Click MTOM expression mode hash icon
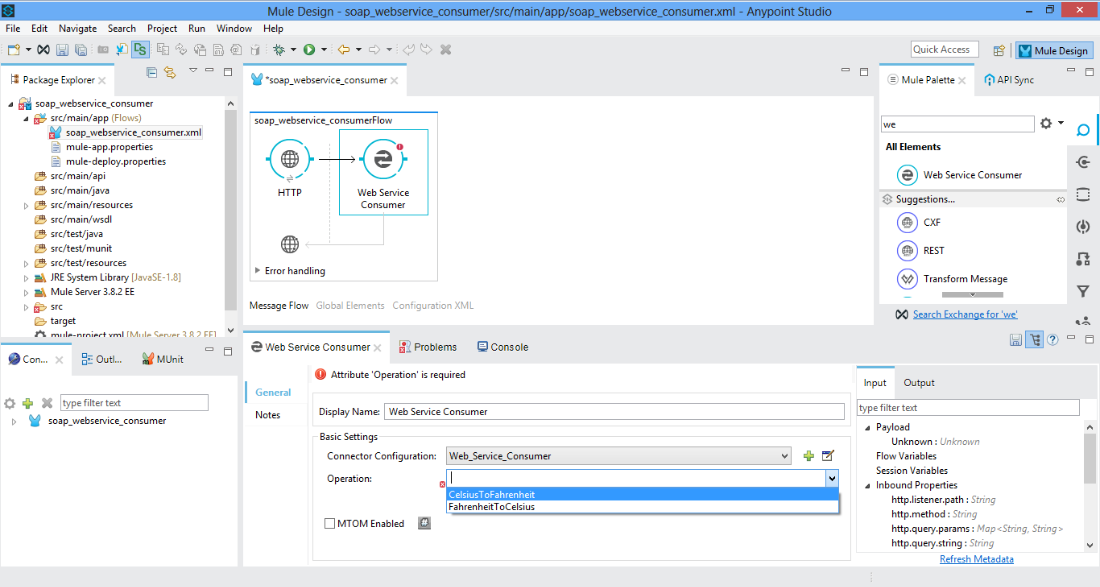The width and height of the screenshot is (1100, 587). 424,523
